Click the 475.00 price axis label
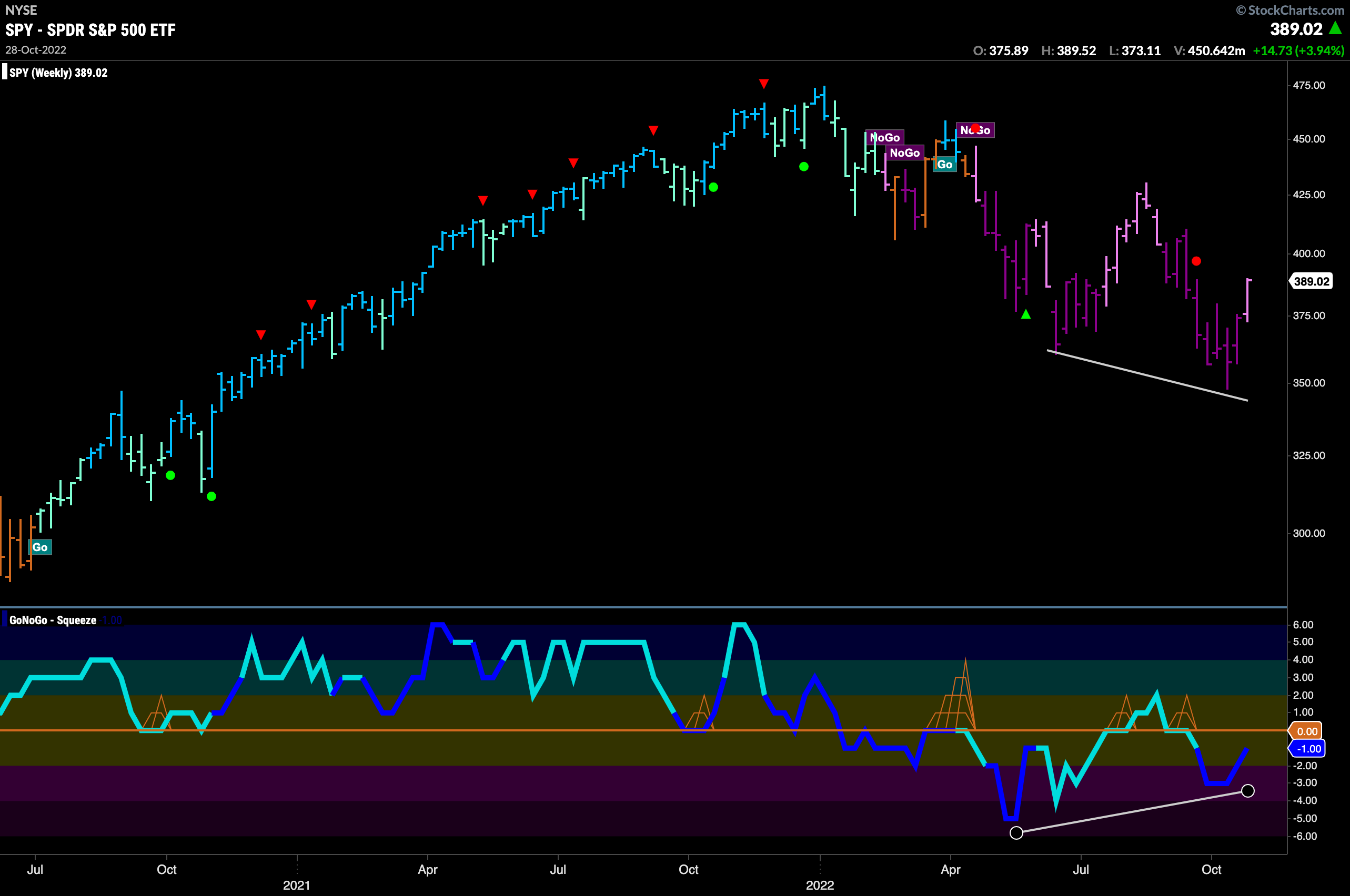 pyautogui.click(x=1309, y=85)
